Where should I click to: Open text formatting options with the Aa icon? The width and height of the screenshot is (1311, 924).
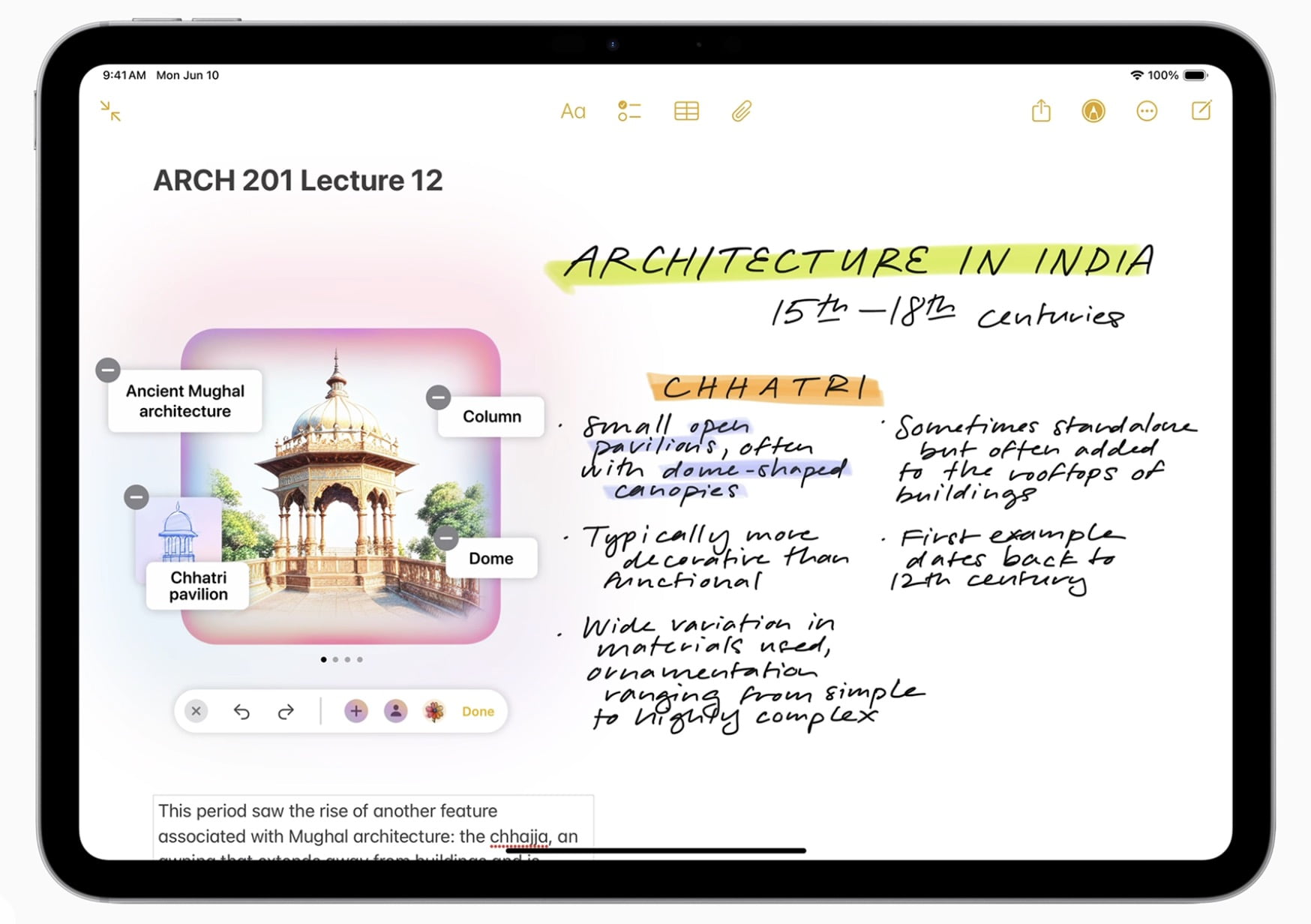[573, 110]
